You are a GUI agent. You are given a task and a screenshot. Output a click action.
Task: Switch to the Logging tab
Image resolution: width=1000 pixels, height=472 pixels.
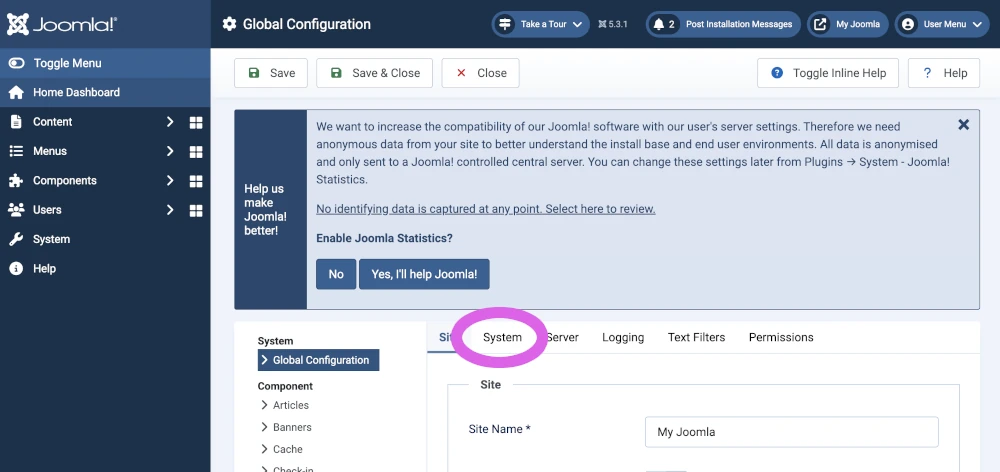coord(623,337)
